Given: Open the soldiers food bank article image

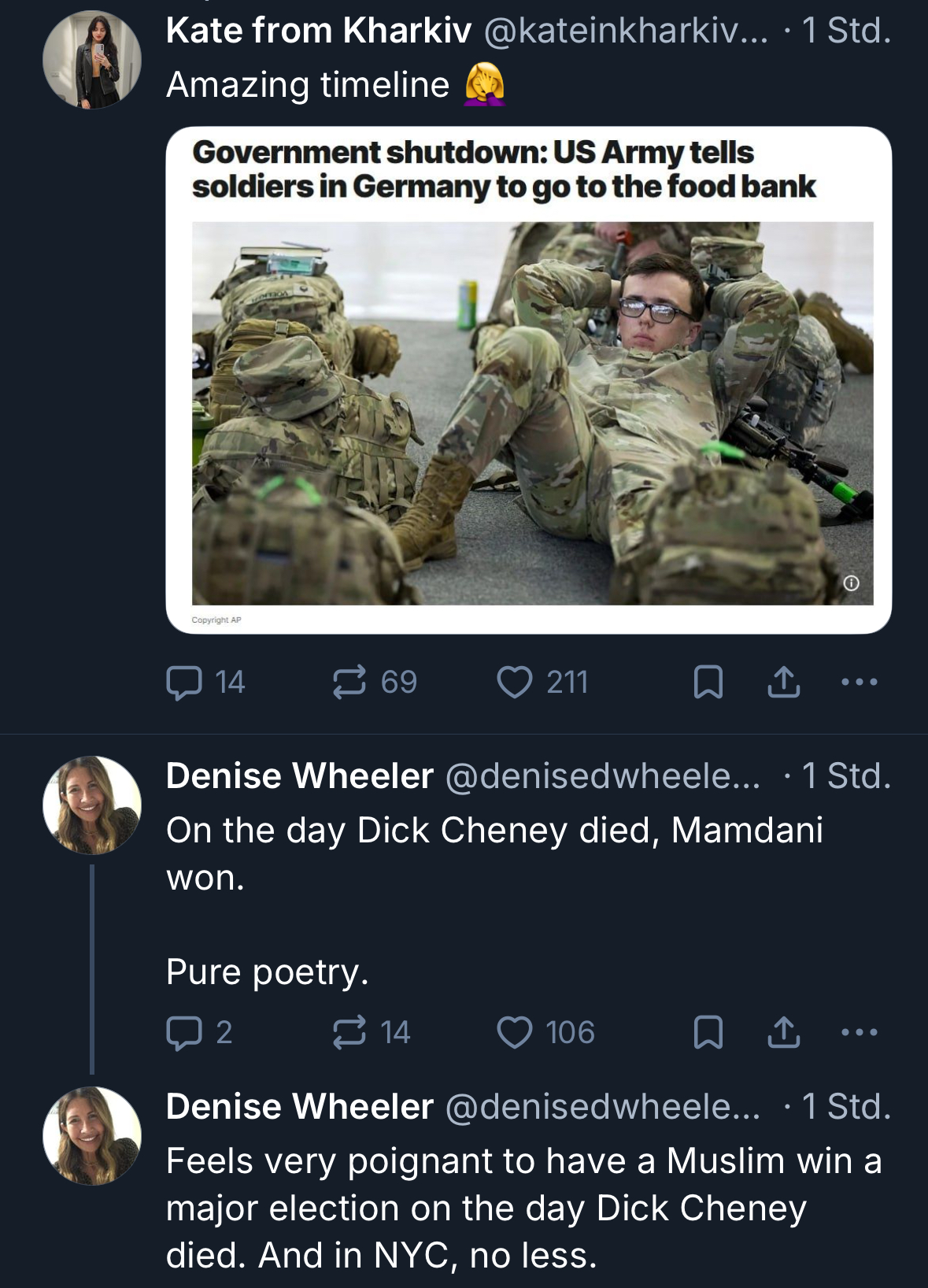Looking at the screenshot, I should coord(532,413).
